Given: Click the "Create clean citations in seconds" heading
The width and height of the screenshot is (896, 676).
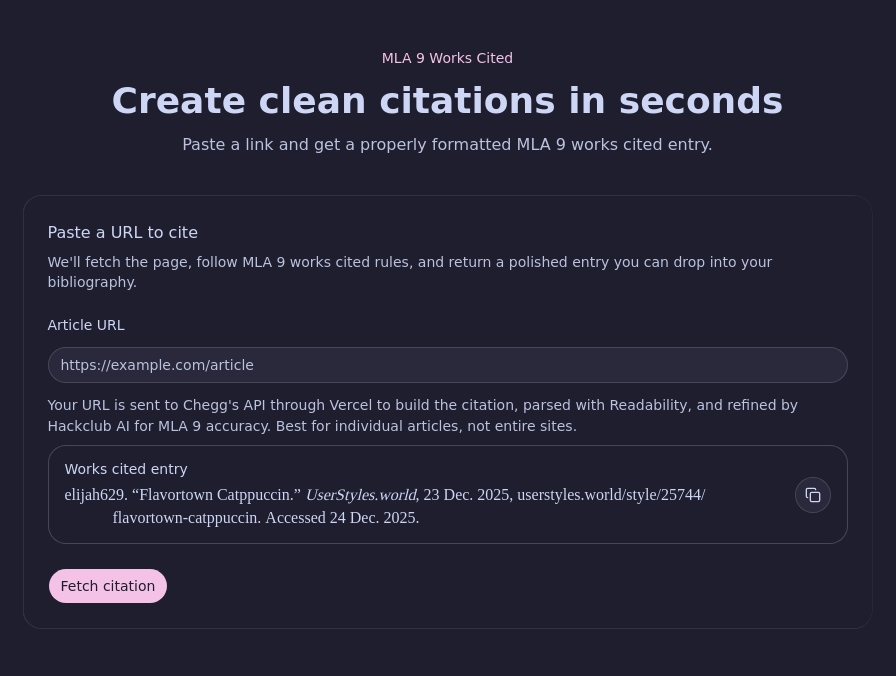Looking at the screenshot, I should point(447,101).
